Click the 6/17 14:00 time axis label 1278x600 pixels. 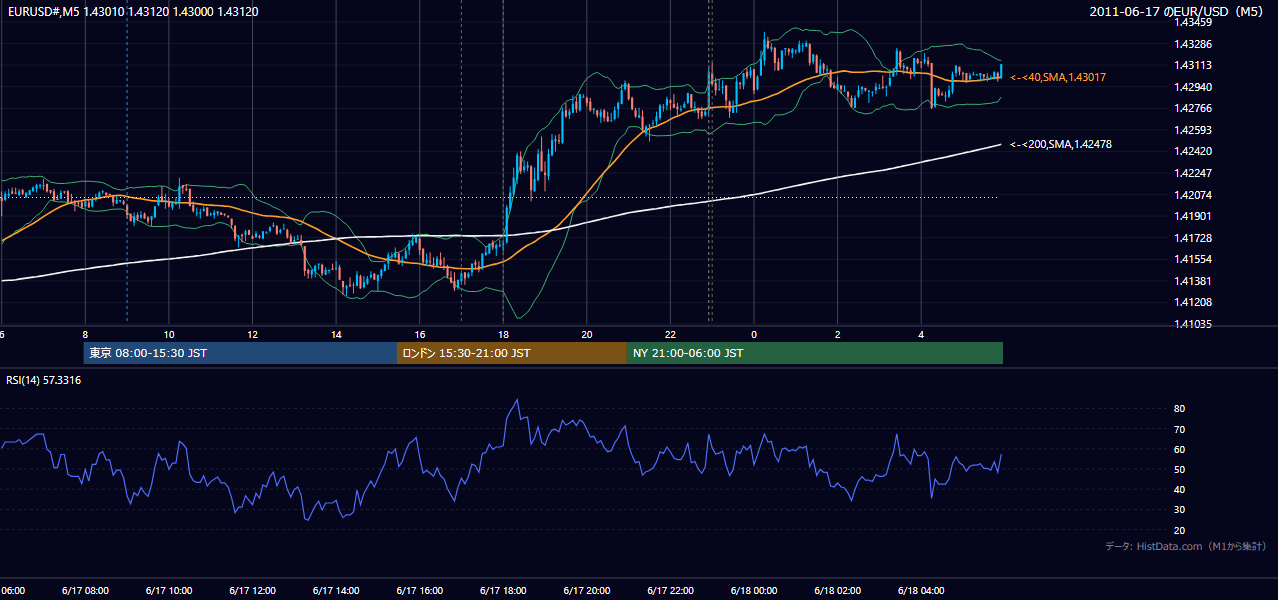pos(336,590)
